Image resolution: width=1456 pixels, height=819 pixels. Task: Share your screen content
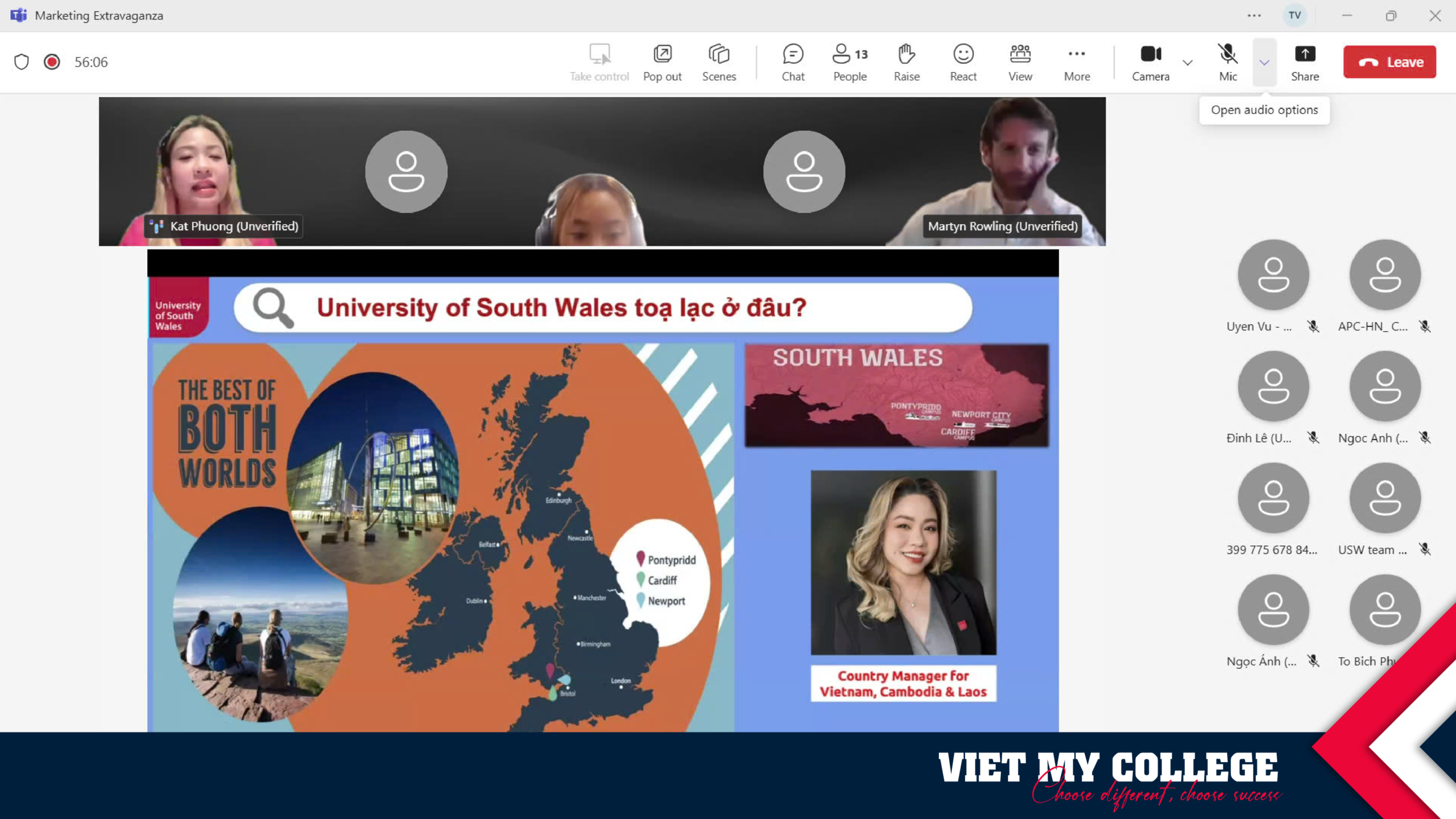click(x=1305, y=62)
